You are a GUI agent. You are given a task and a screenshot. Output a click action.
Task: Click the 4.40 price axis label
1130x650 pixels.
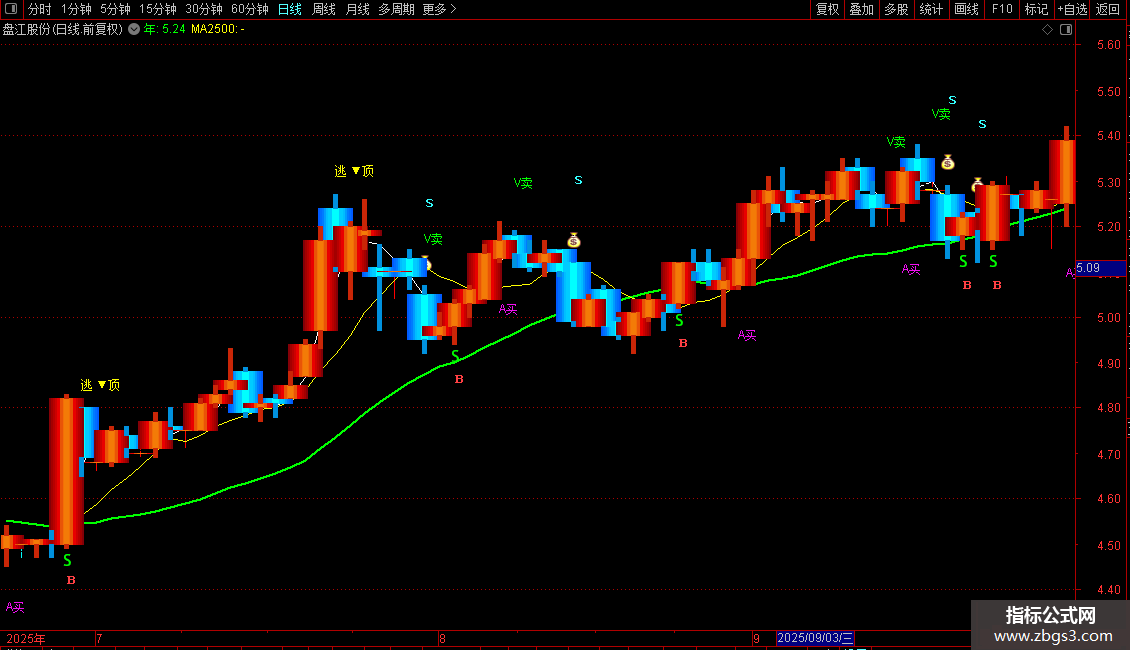pyautogui.click(x=1108, y=589)
